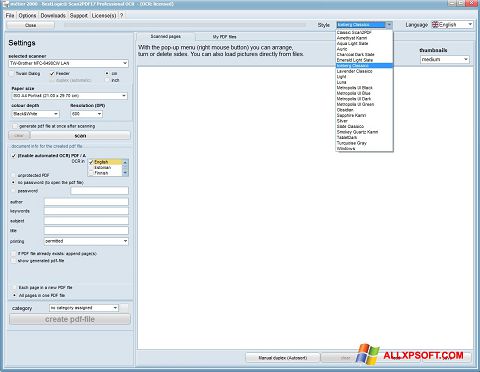The width and height of the screenshot is (480, 372).
Task: Open the Downloads menu
Action: [53, 16]
